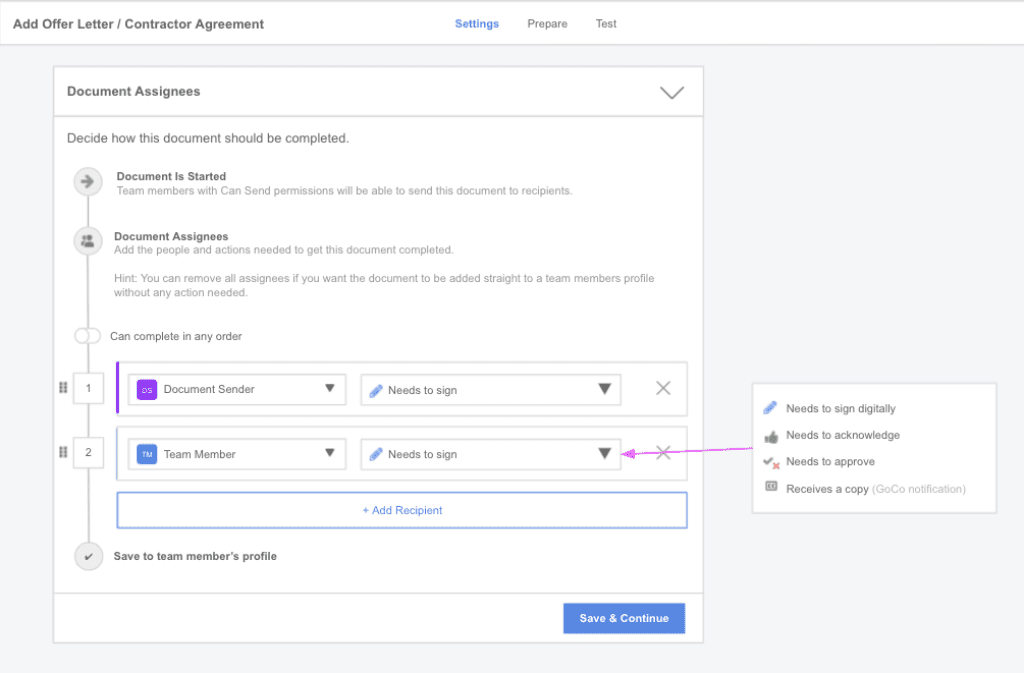Click the Document Assignees people icon
This screenshot has height=673, width=1024.
click(x=88, y=242)
